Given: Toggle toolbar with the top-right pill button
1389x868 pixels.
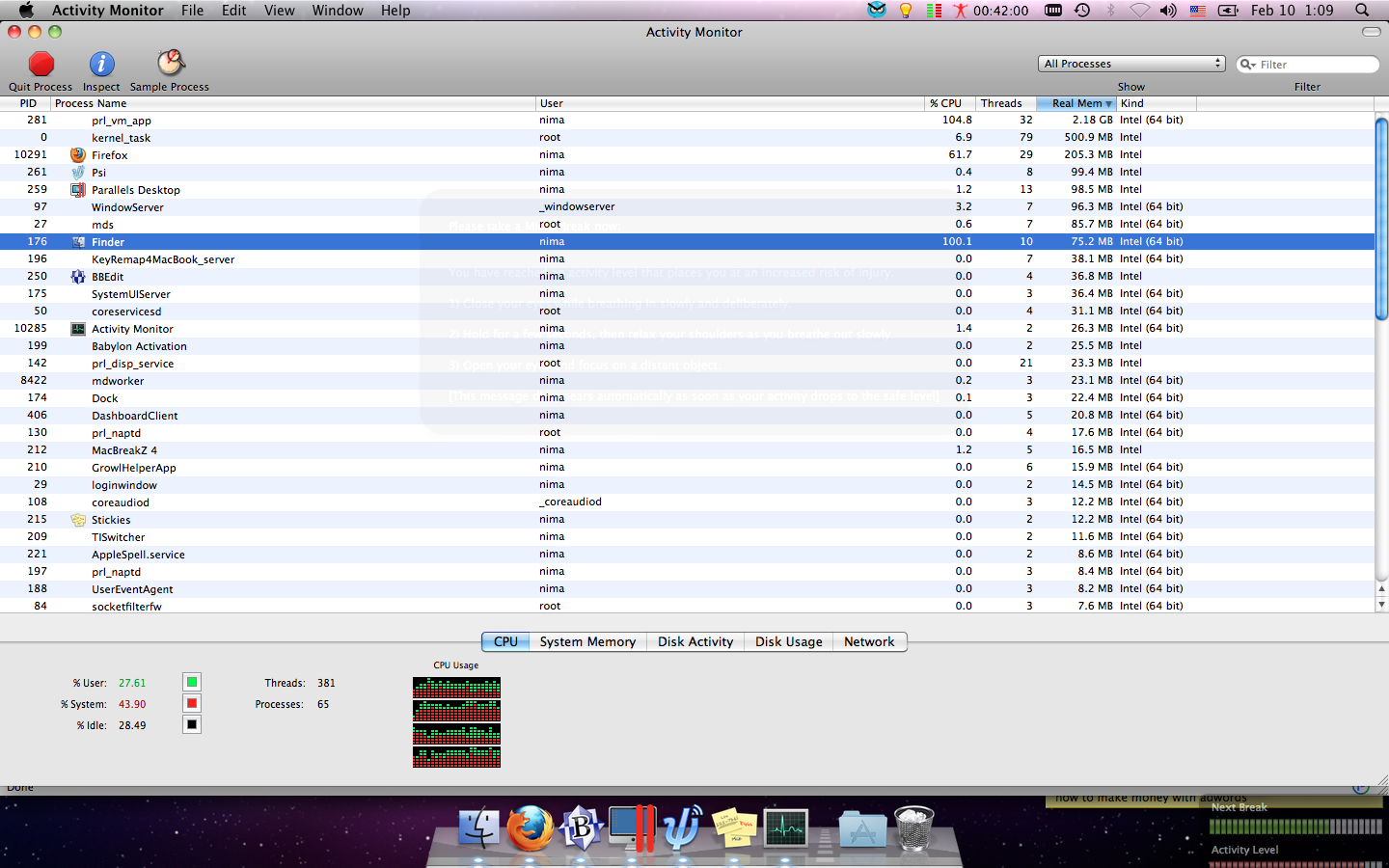Looking at the screenshot, I should pos(1371,32).
